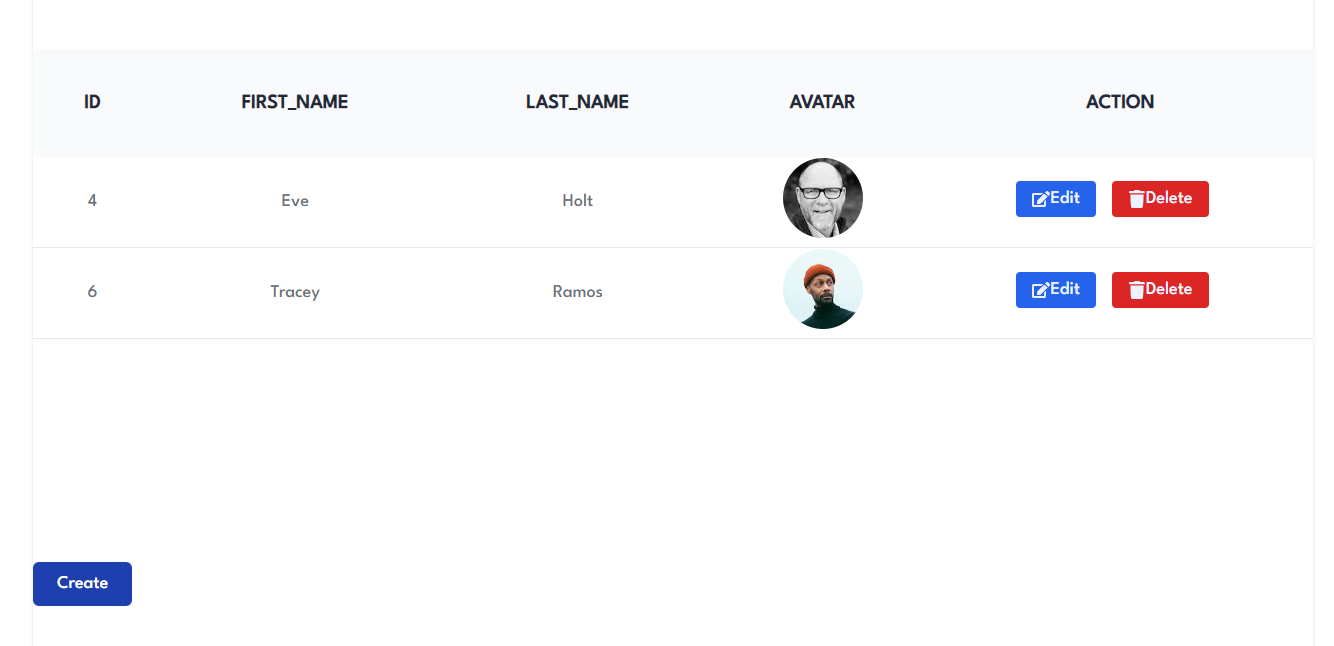Click the AVATAR column header
Screen dimensions: 1334x646
[821, 101]
